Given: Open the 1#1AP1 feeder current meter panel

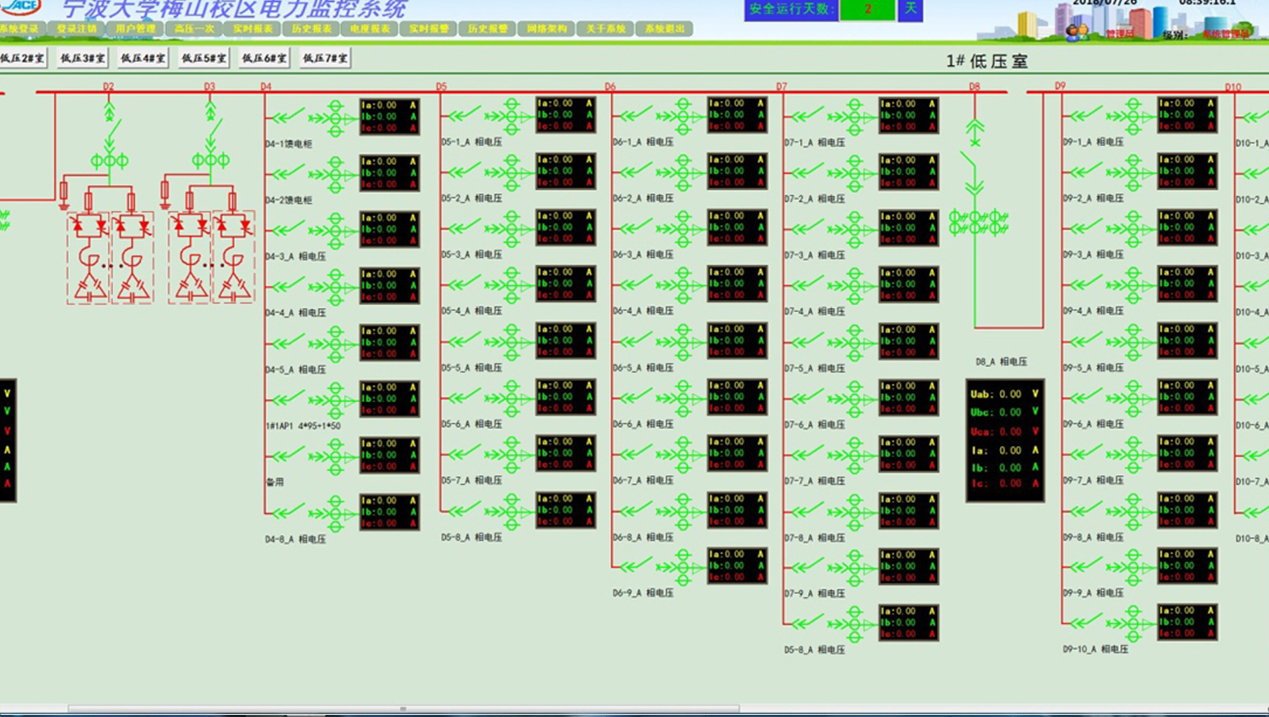Looking at the screenshot, I should [x=389, y=399].
